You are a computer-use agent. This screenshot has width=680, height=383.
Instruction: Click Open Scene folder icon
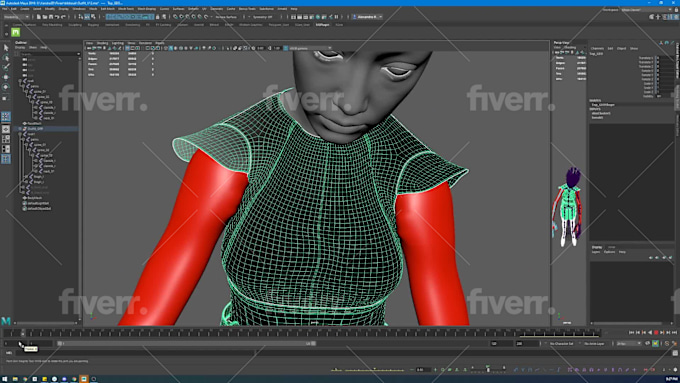[x=45, y=17]
